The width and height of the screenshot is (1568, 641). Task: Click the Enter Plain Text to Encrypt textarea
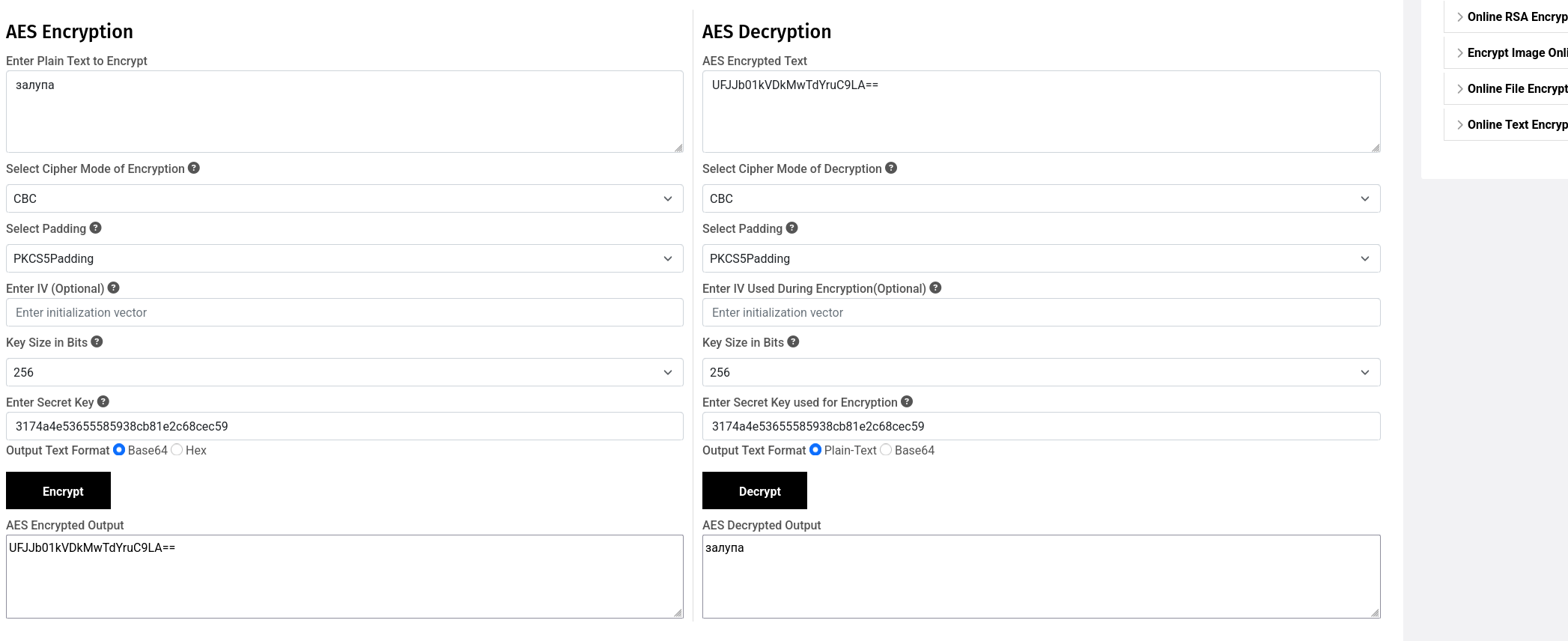[344, 112]
